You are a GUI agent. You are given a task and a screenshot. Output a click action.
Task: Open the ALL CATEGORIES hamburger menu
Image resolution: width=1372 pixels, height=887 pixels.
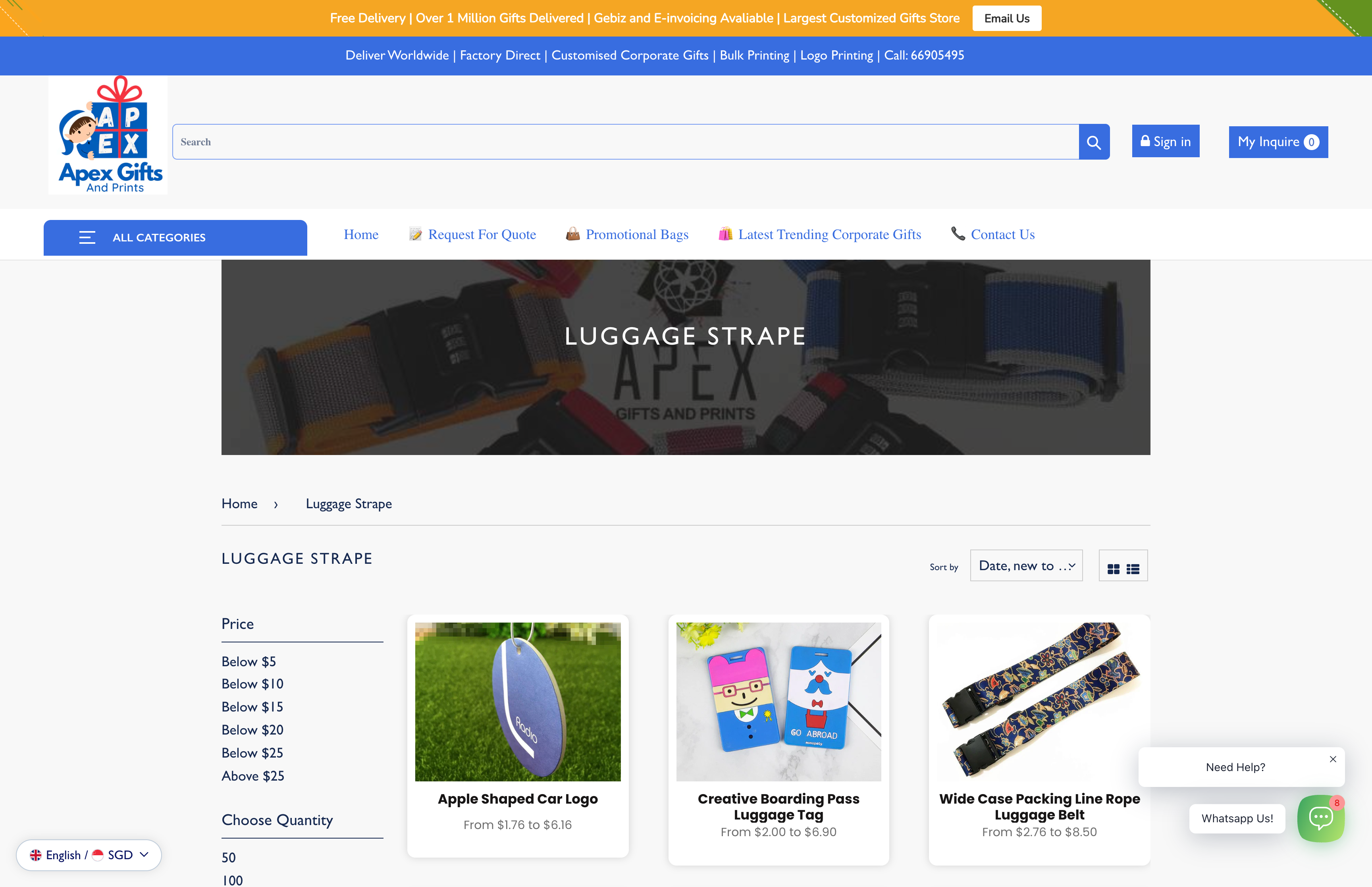pyautogui.click(x=87, y=237)
